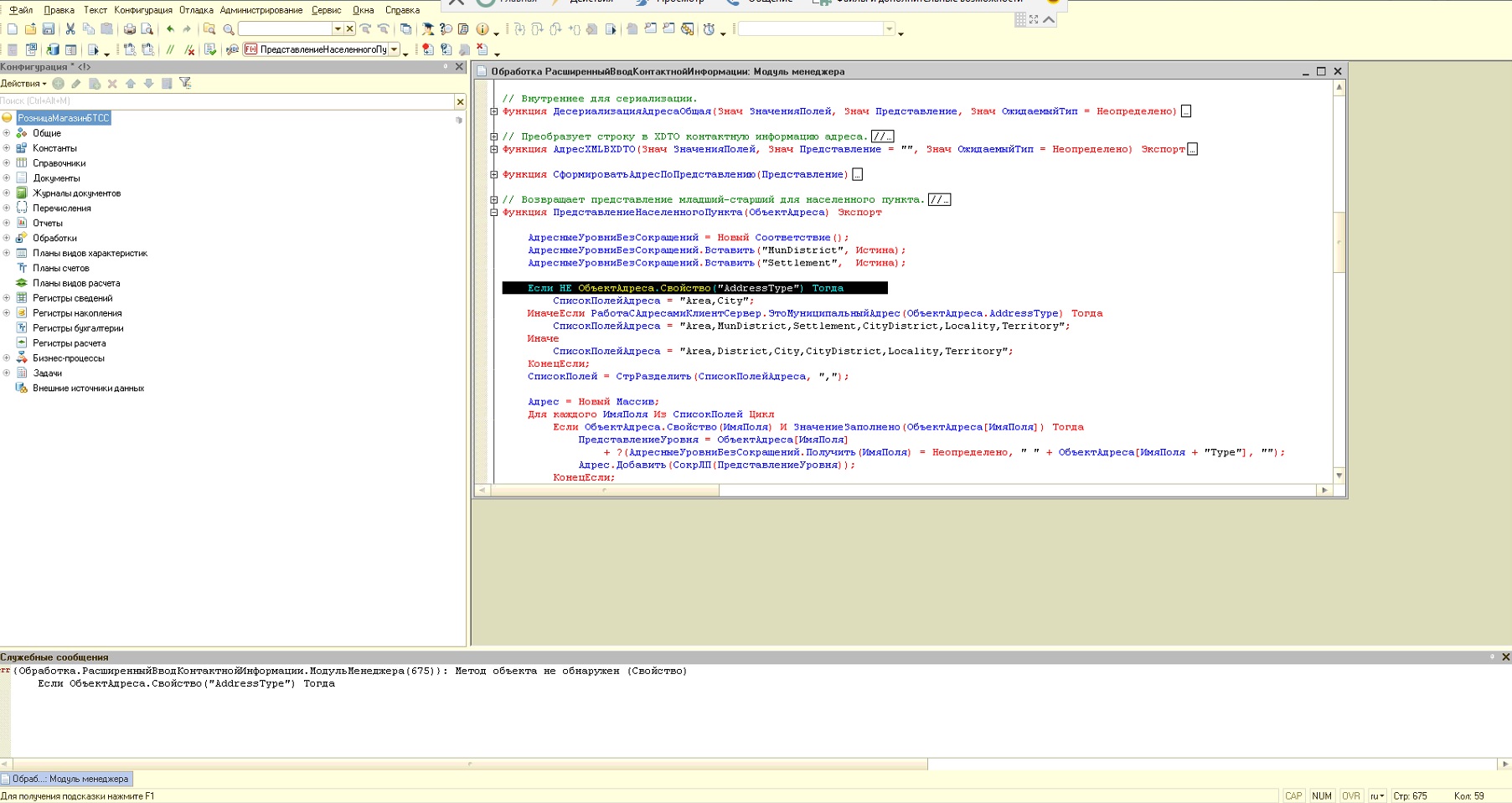Click the configuration search field
This screenshot has width=1512, height=803.
point(226,101)
